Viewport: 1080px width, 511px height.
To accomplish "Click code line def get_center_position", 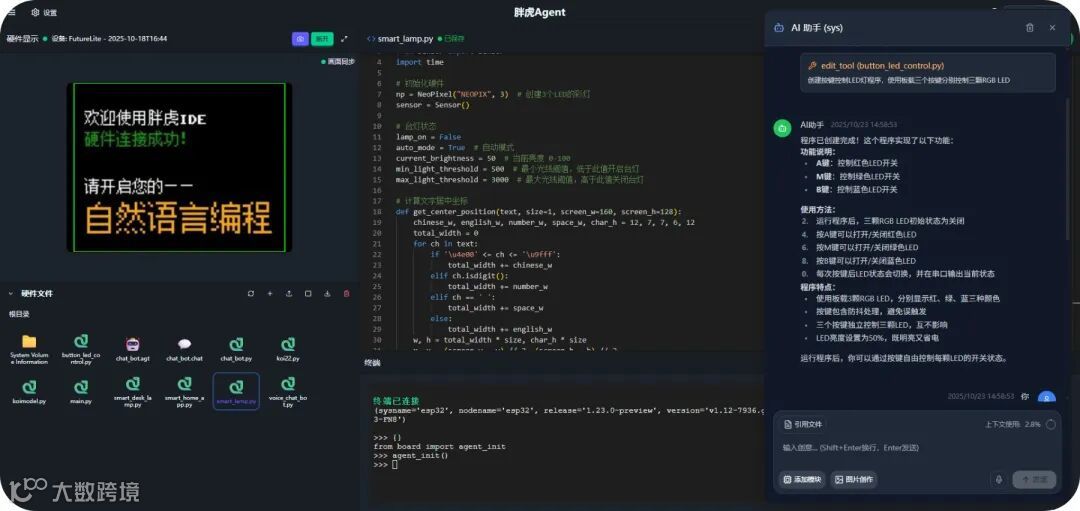I will [x=538, y=212].
